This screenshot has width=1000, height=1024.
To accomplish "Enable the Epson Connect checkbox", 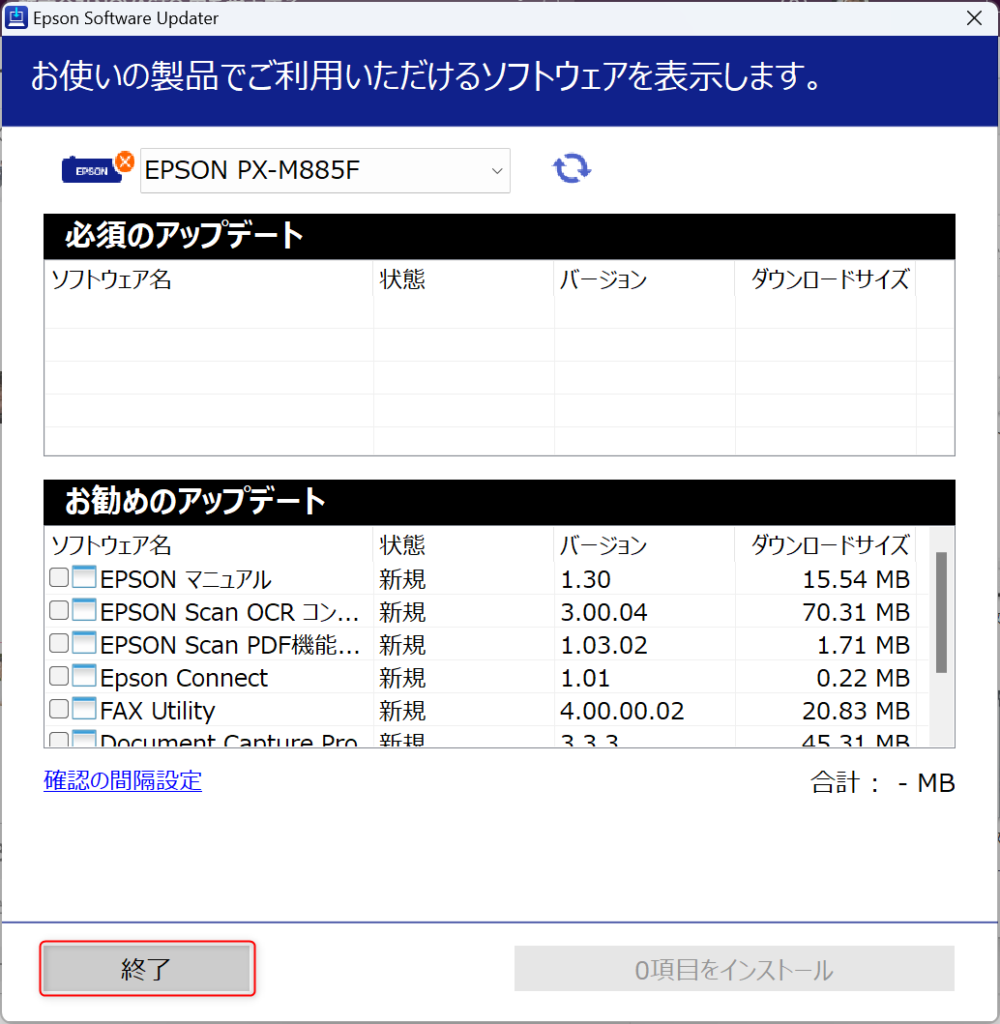I will [59, 675].
